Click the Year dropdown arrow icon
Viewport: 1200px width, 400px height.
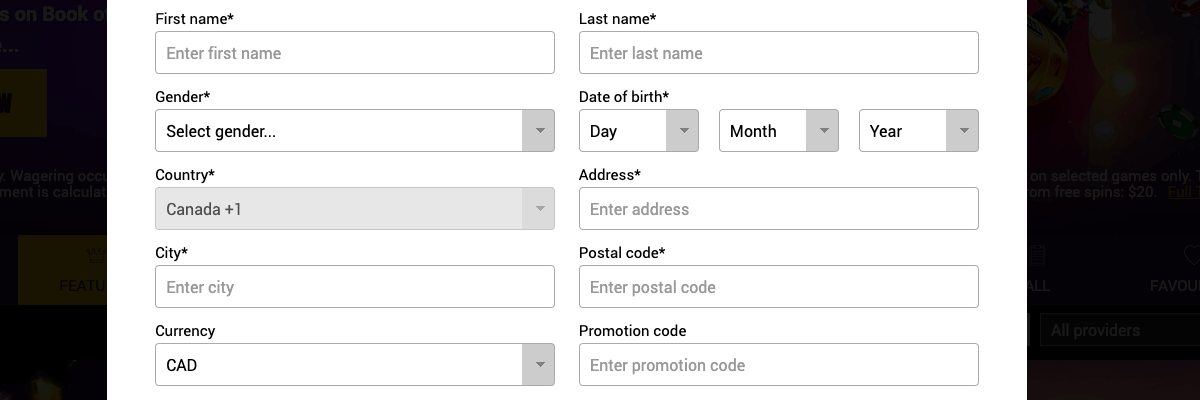pos(963,130)
